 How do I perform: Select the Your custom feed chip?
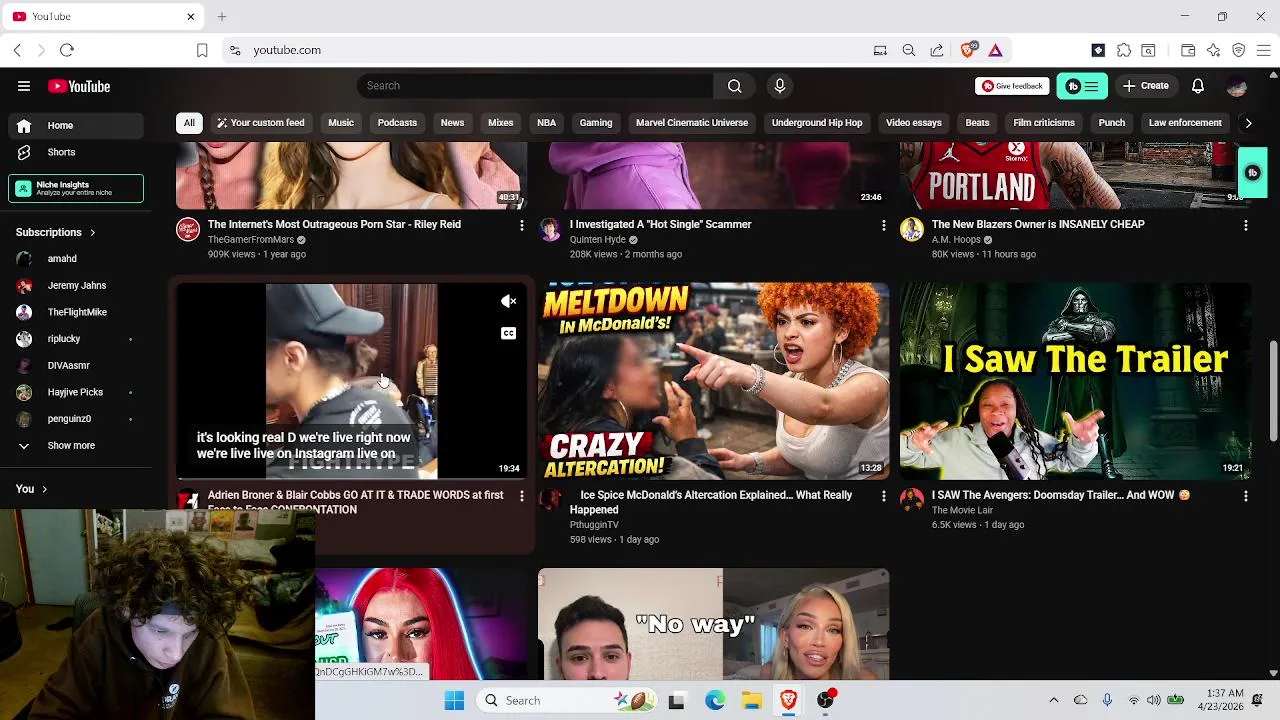point(260,123)
